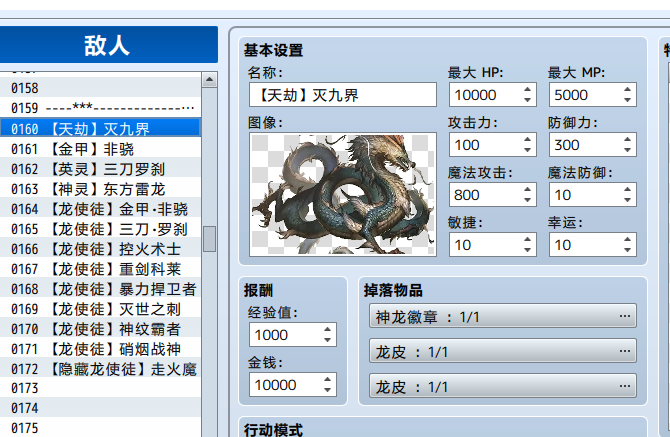670x437 pixels.
Task: Open the third drop item 龙皮 setting
Action: tap(503, 386)
